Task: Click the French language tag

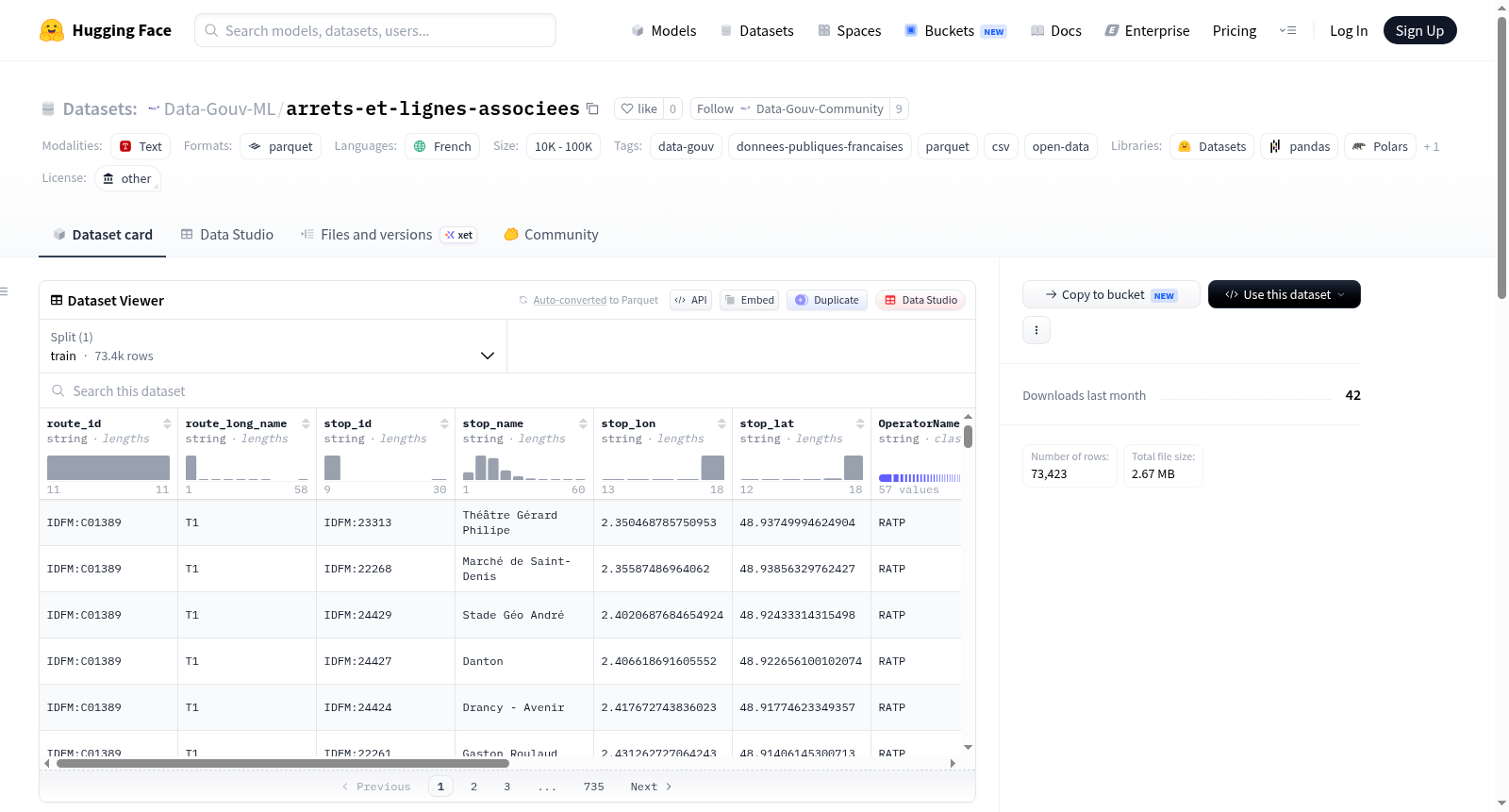Action: [x=442, y=146]
